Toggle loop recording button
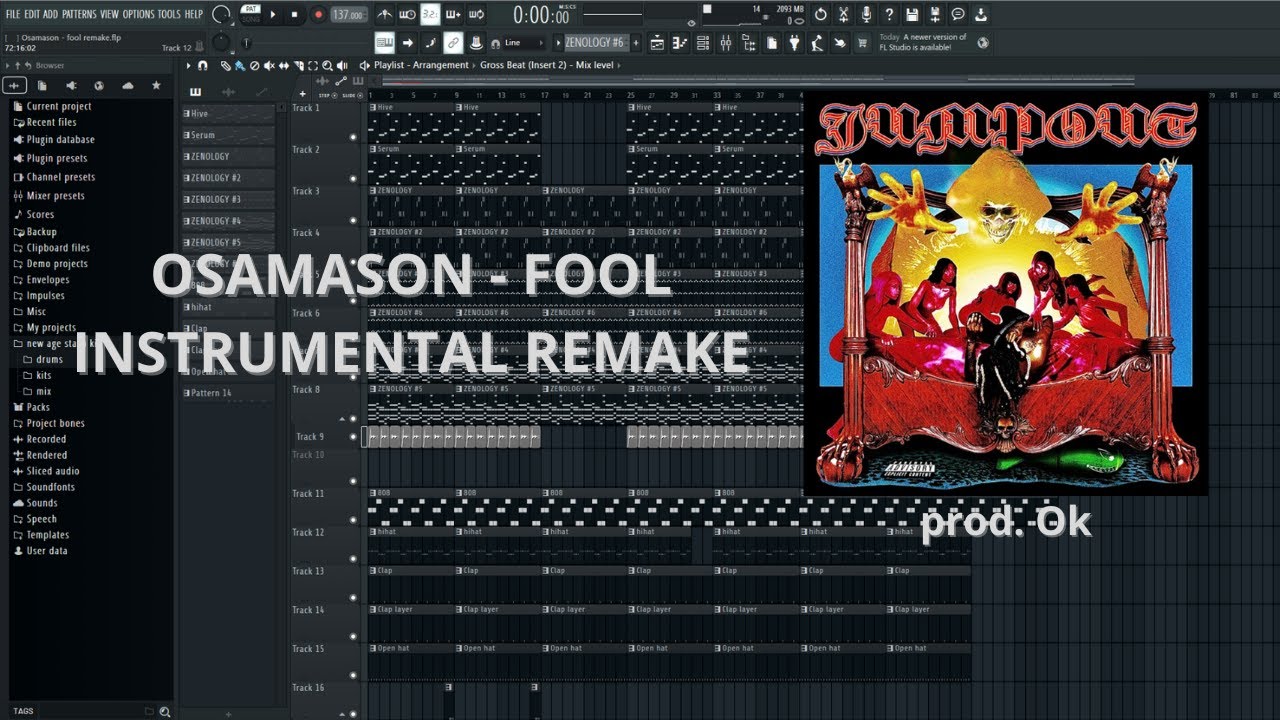 [476, 14]
